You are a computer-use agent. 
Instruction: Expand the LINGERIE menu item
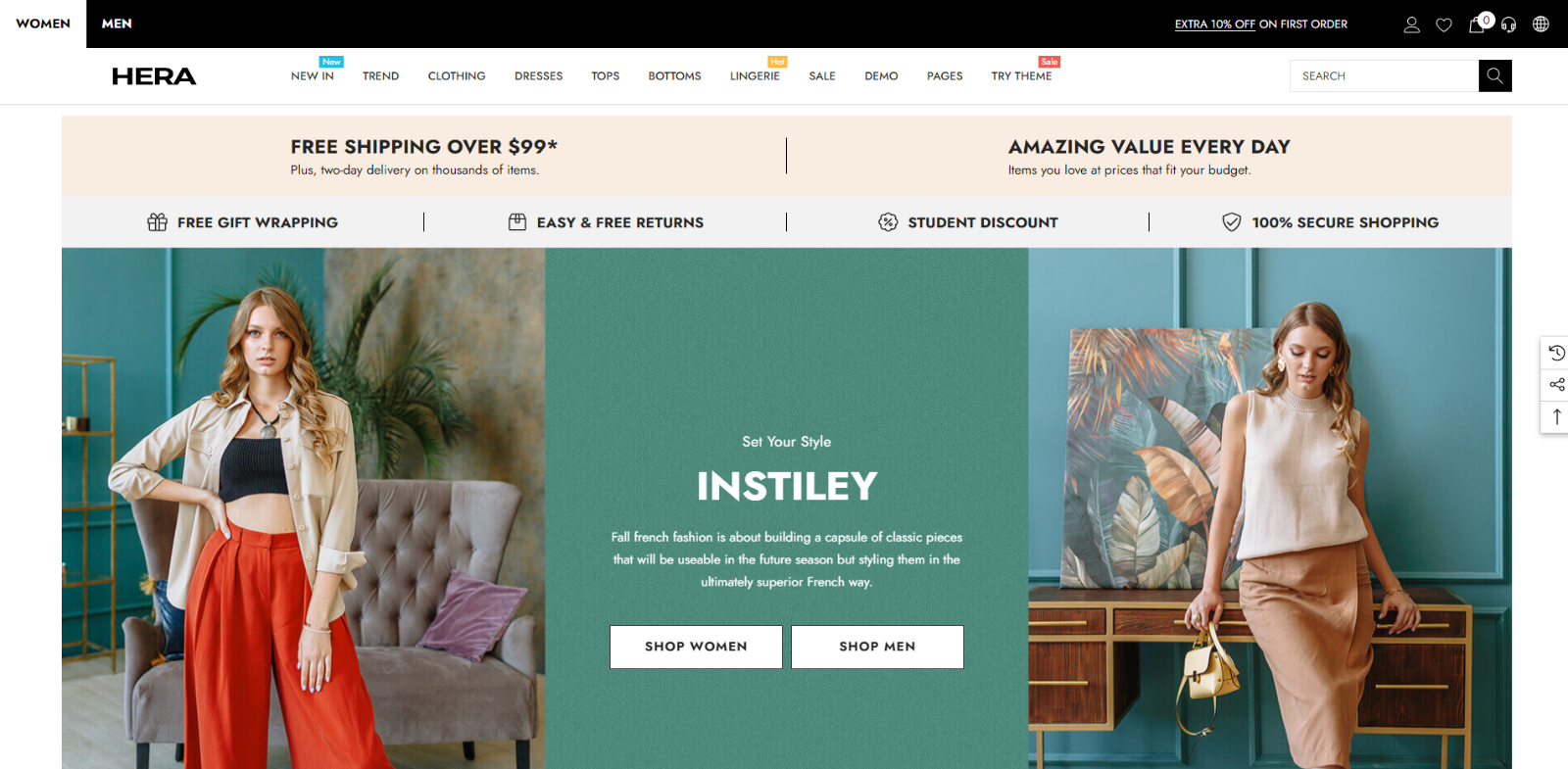pyautogui.click(x=755, y=75)
